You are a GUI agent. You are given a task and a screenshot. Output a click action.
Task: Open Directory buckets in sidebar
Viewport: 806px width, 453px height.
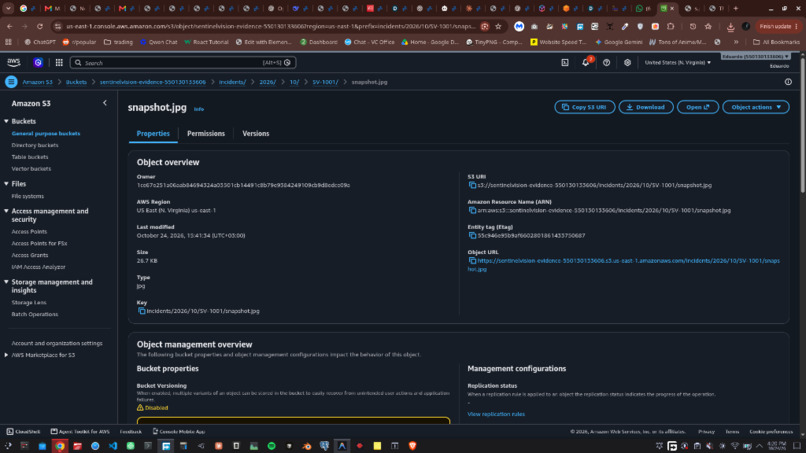coord(35,145)
